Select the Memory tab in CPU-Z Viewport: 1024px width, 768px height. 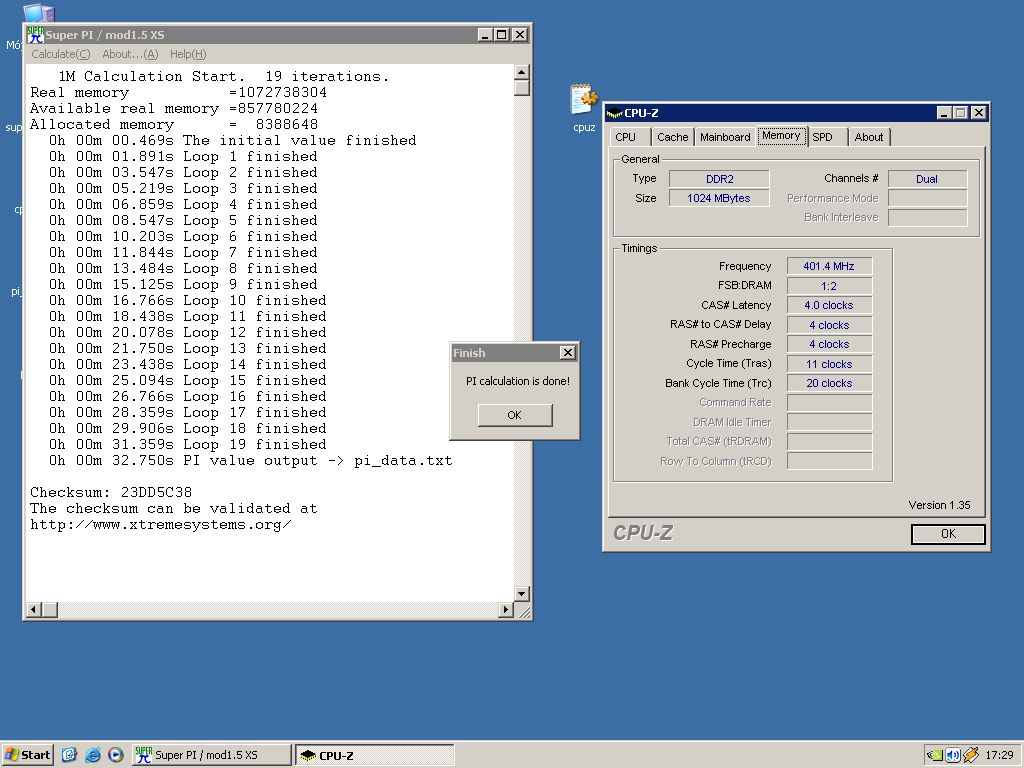click(x=781, y=136)
